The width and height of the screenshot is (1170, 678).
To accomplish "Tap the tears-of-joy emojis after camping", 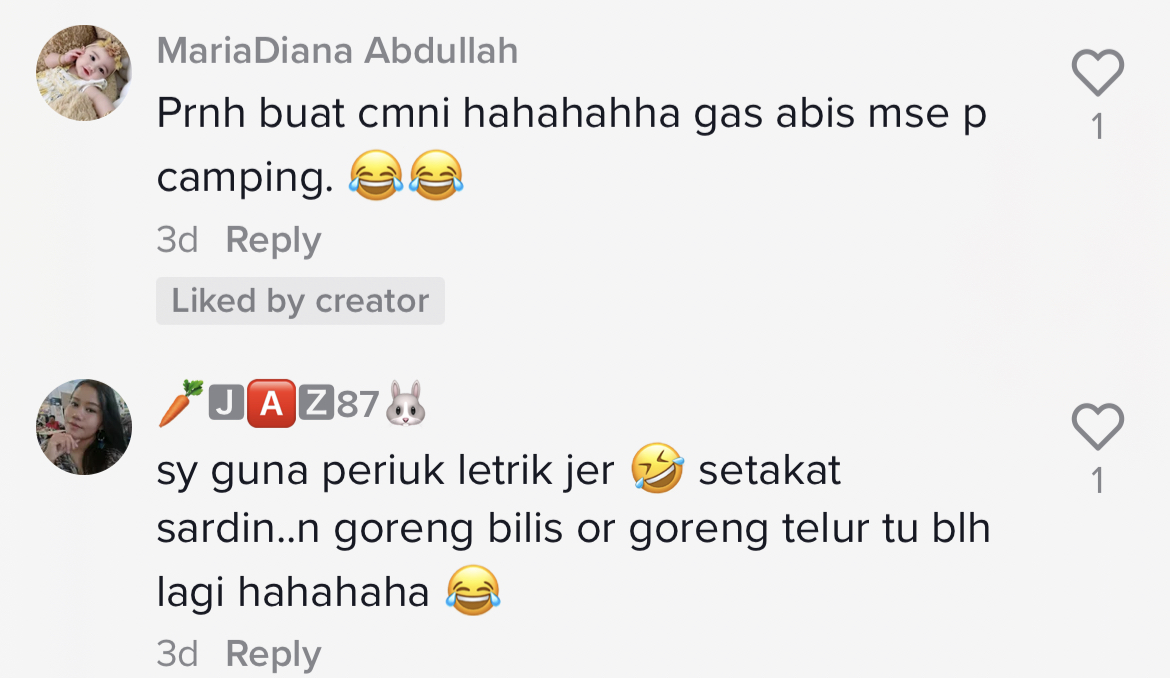I will tap(406, 175).
